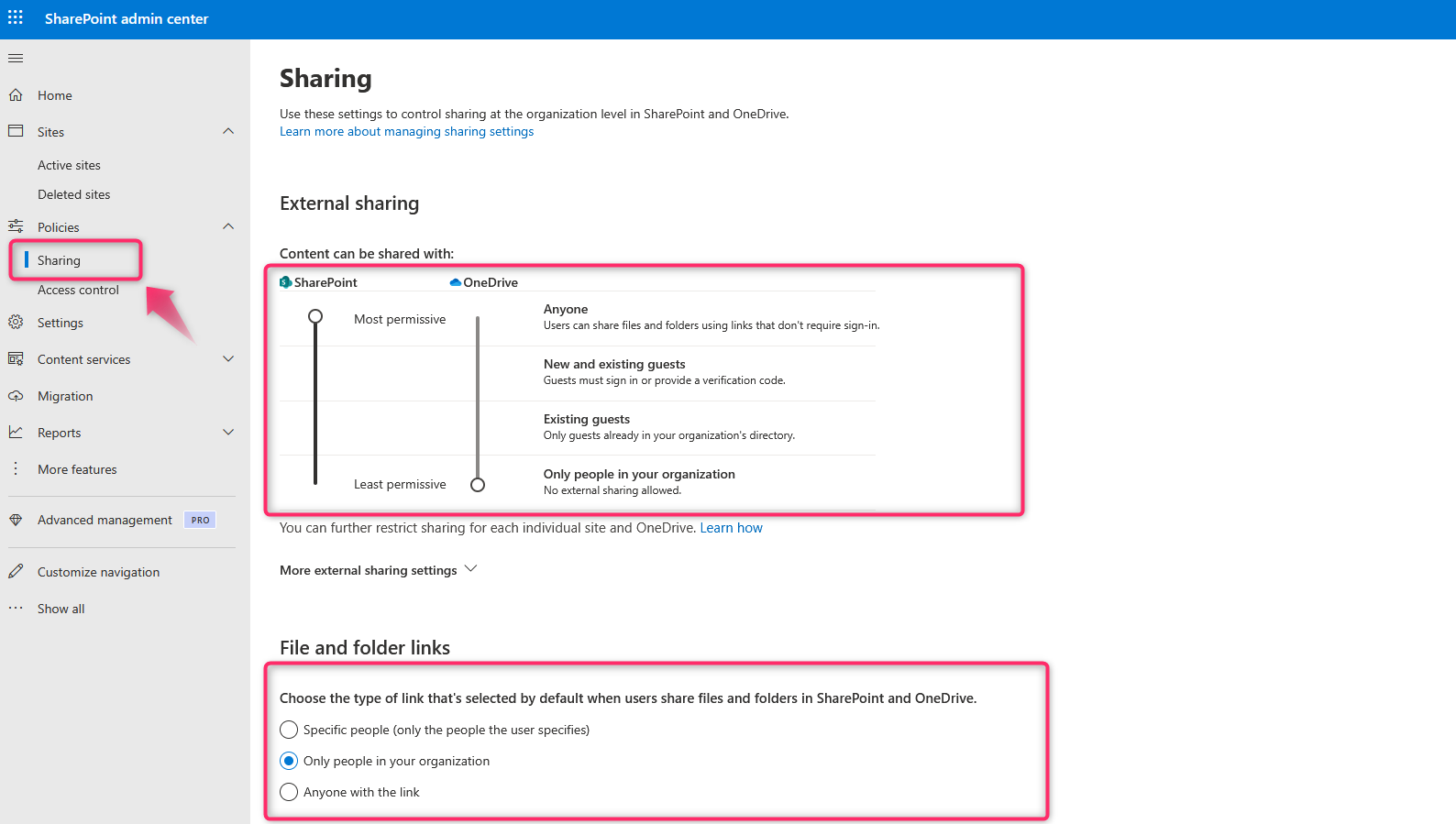Open Learn more about managing sharing settings
The image size is (1456, 824).
[x=406, y=131]
